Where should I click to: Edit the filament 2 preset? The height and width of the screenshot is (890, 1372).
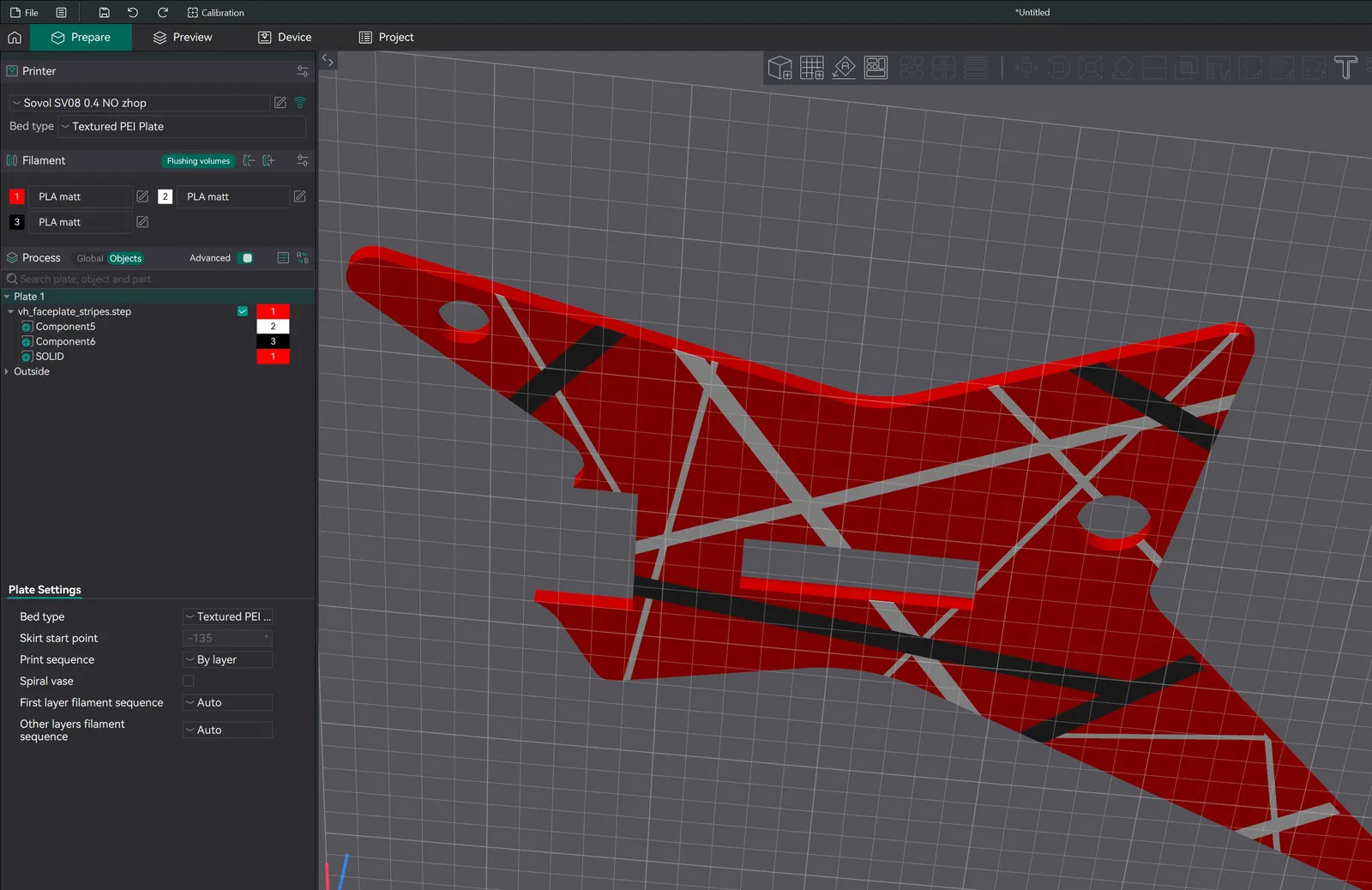299,196
